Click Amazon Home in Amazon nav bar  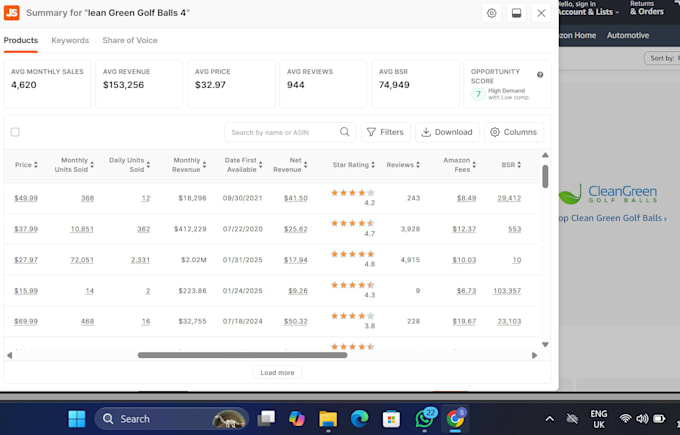pos(578,36)
